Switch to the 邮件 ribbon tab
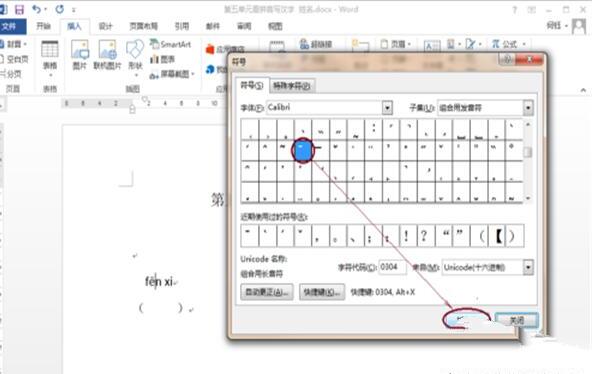Image resolution: width=592 pixels, height=374 pixels. coord(213,26)
